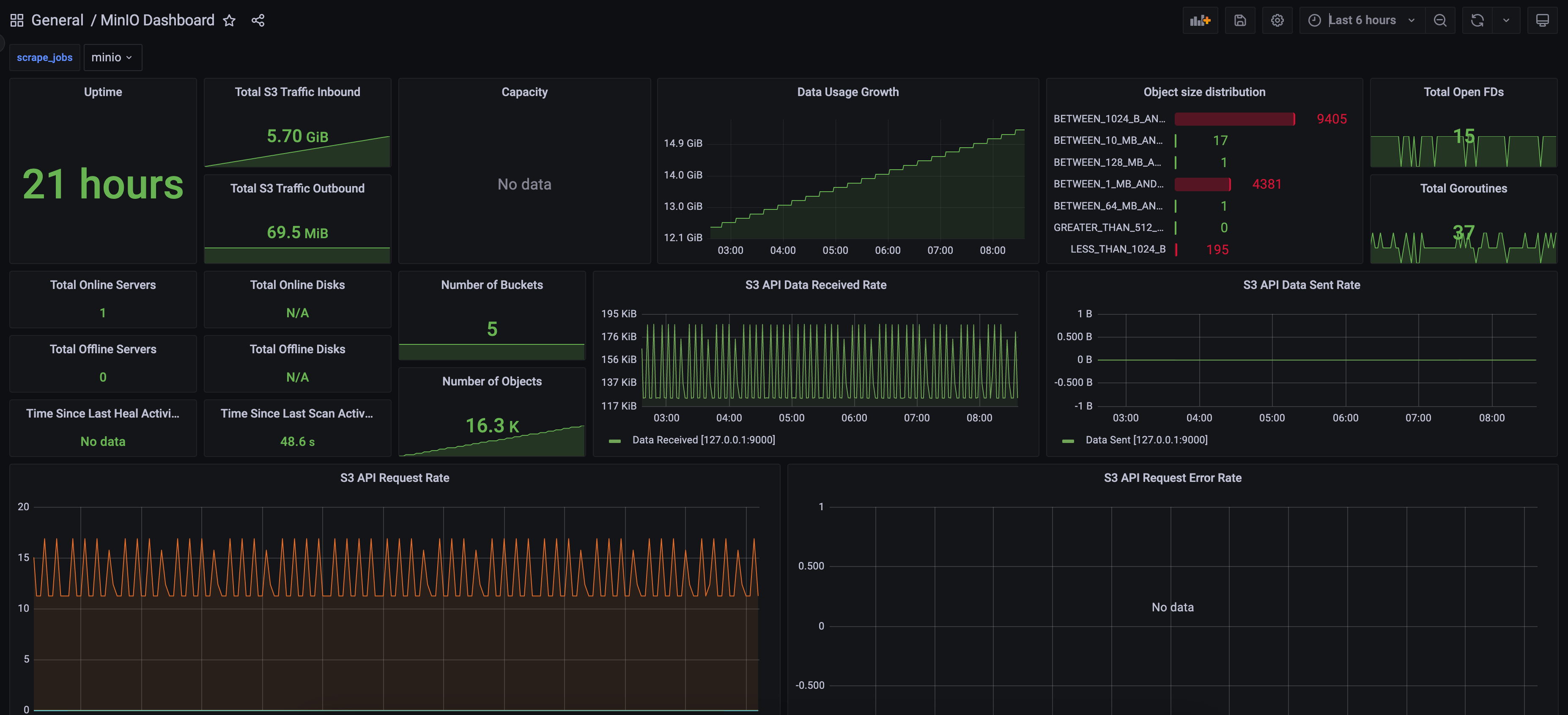Open dashboard settings gear
This screenshot has width=1568, height=715.
tap(1277, 20)
